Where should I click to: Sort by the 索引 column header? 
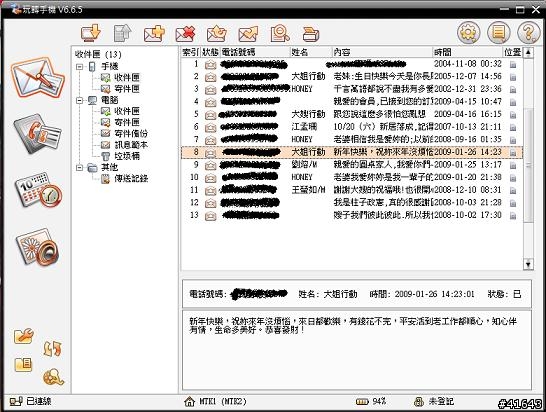(190, 52)
